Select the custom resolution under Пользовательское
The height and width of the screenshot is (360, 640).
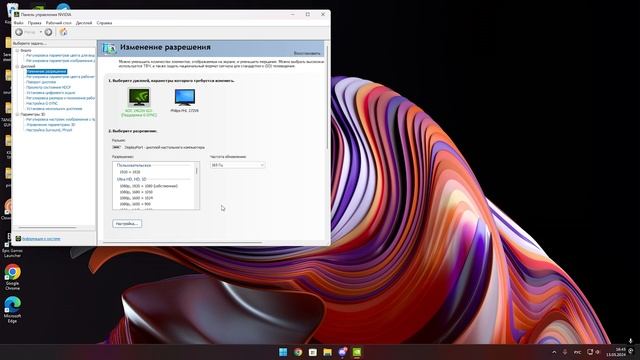click(x=130, y=172)
